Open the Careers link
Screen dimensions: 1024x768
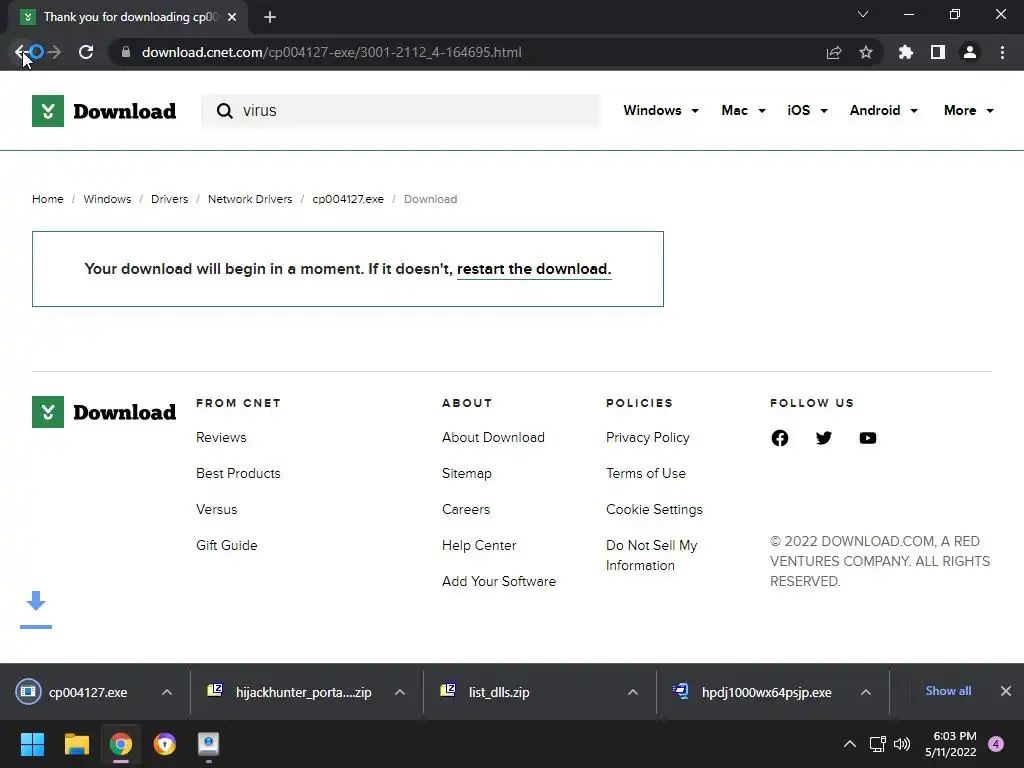(x=466, y=509)
